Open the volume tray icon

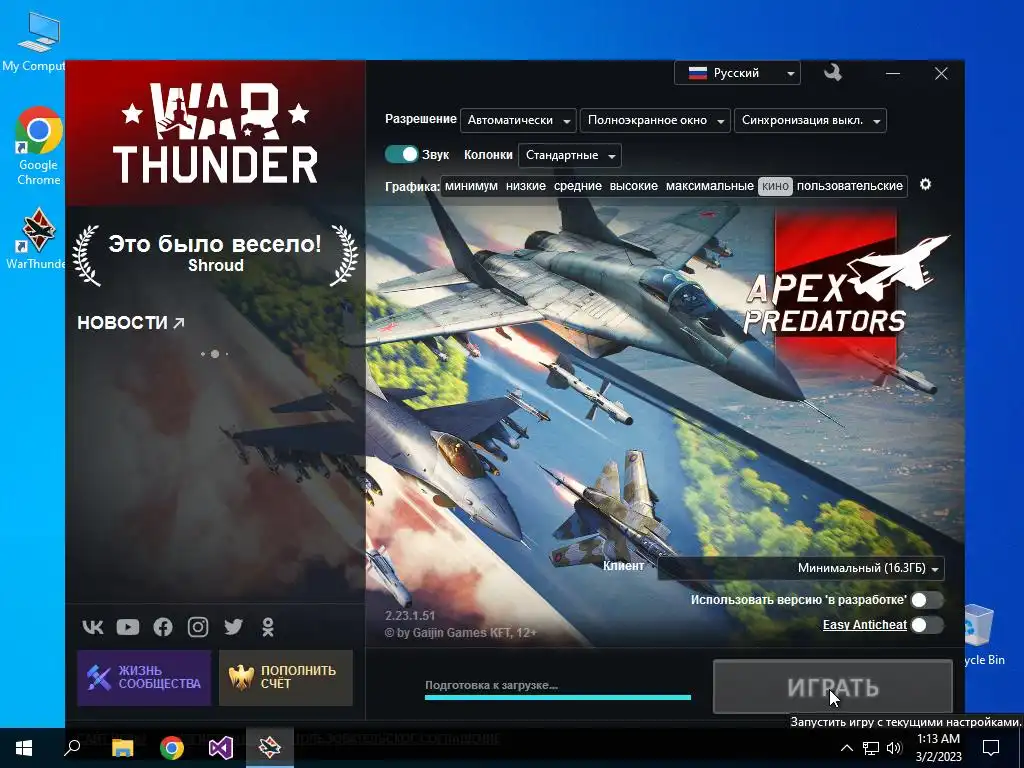pyautogui.click(x=894, y=748)
